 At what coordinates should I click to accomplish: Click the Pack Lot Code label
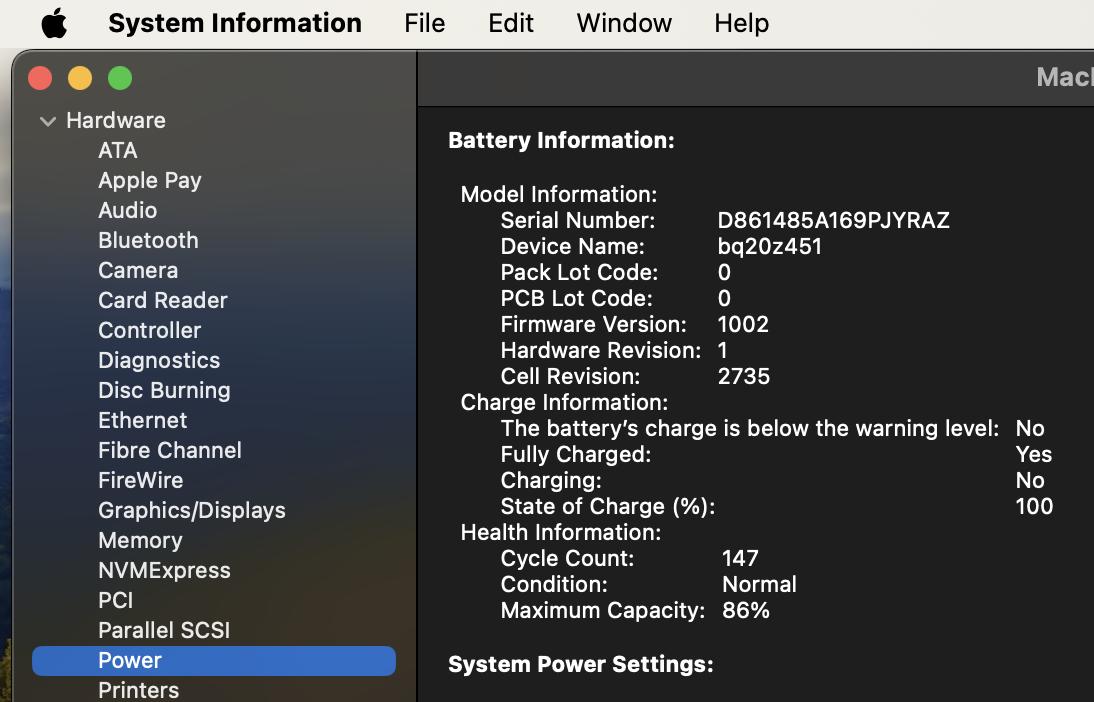pos(579,272)
